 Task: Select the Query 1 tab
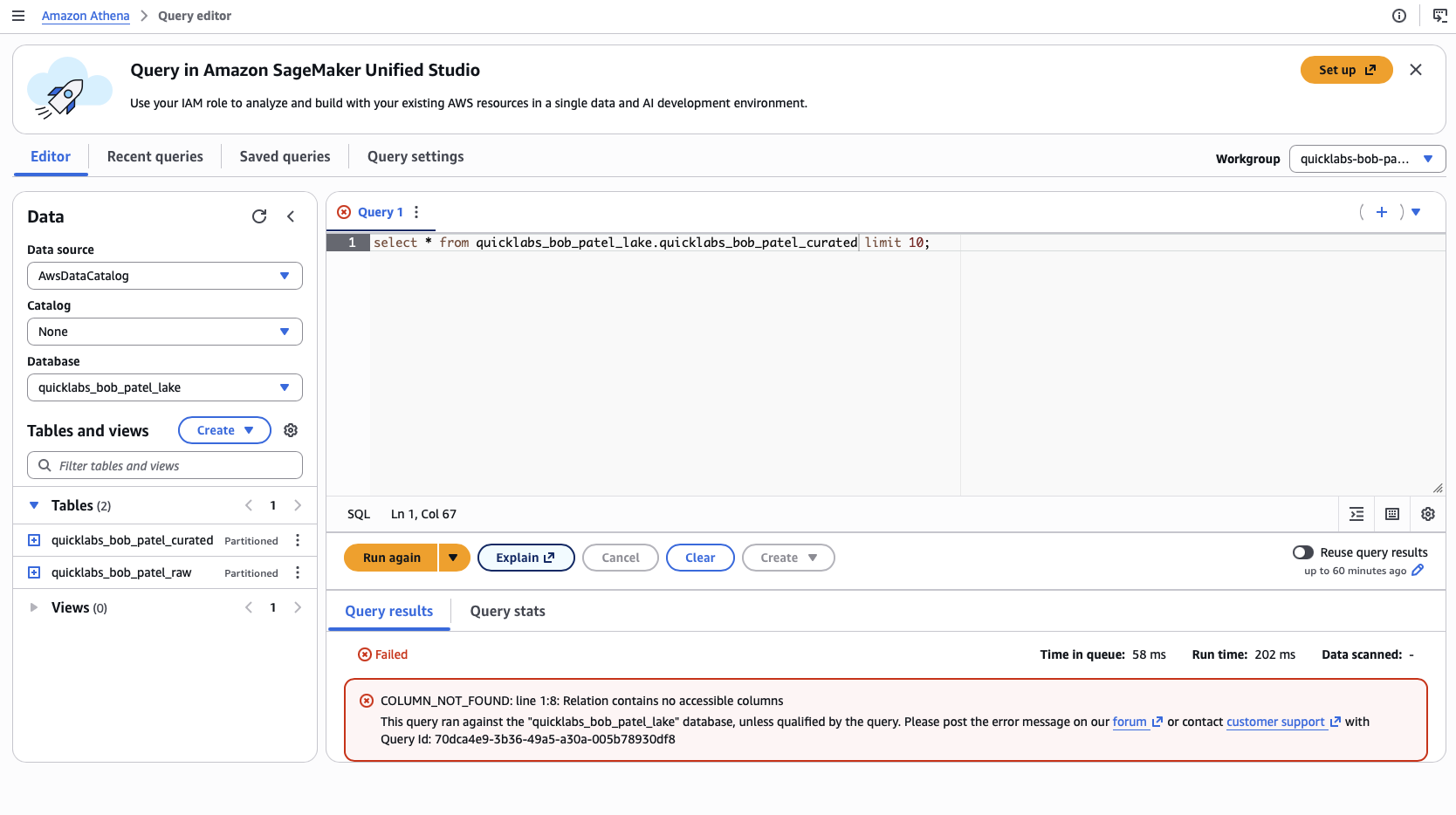click(381, 212)
